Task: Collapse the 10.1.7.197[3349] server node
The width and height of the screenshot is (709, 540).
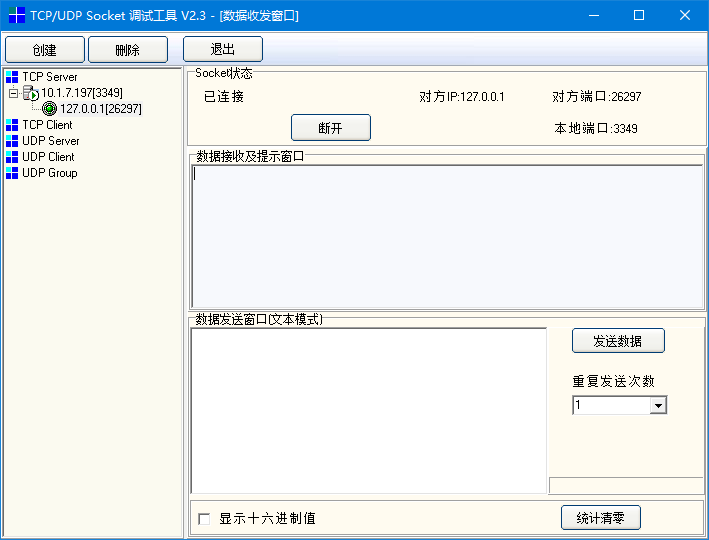Action: tap(14, 94)
